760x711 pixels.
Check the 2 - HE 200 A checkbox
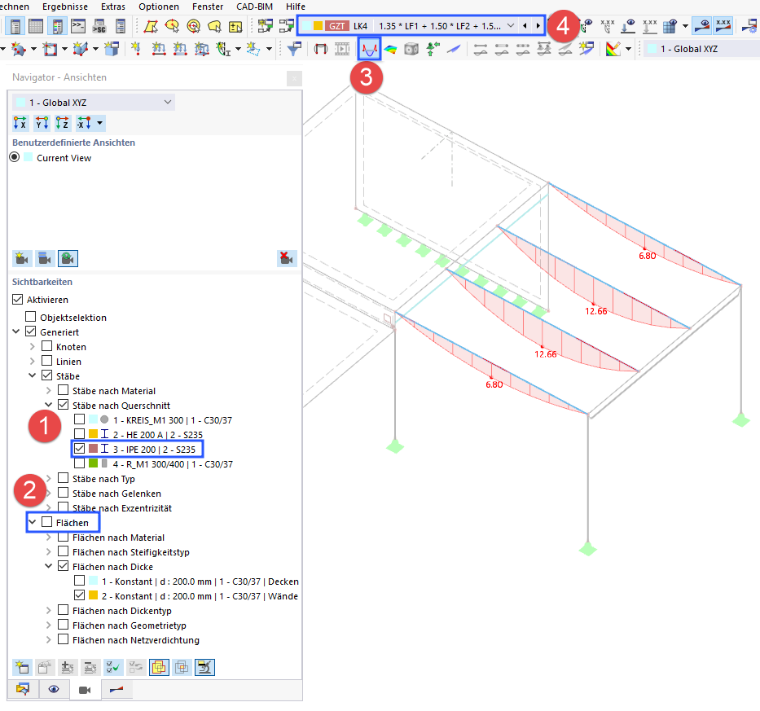79,434
